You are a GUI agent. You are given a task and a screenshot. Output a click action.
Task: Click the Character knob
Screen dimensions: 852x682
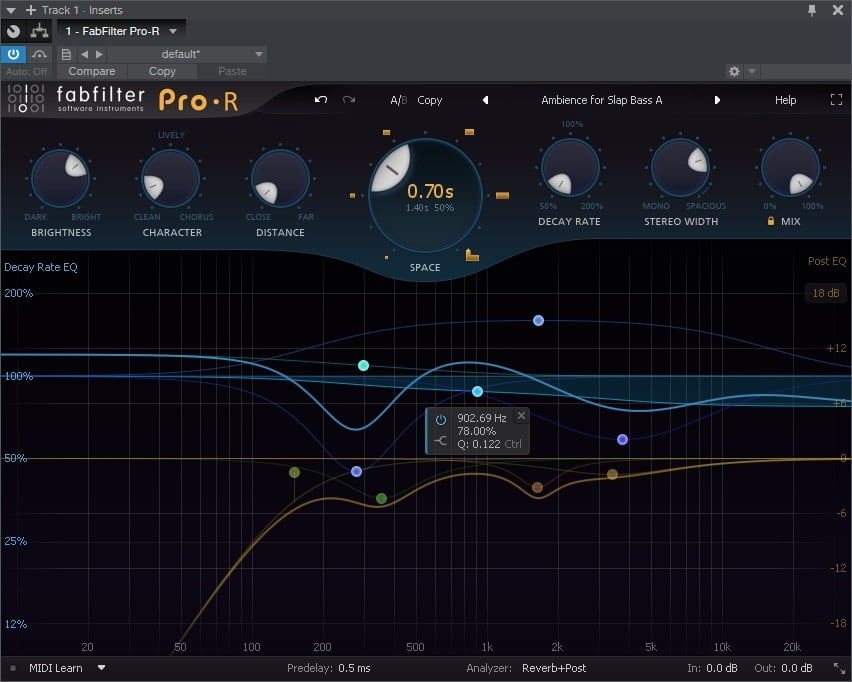coord(171,178)
